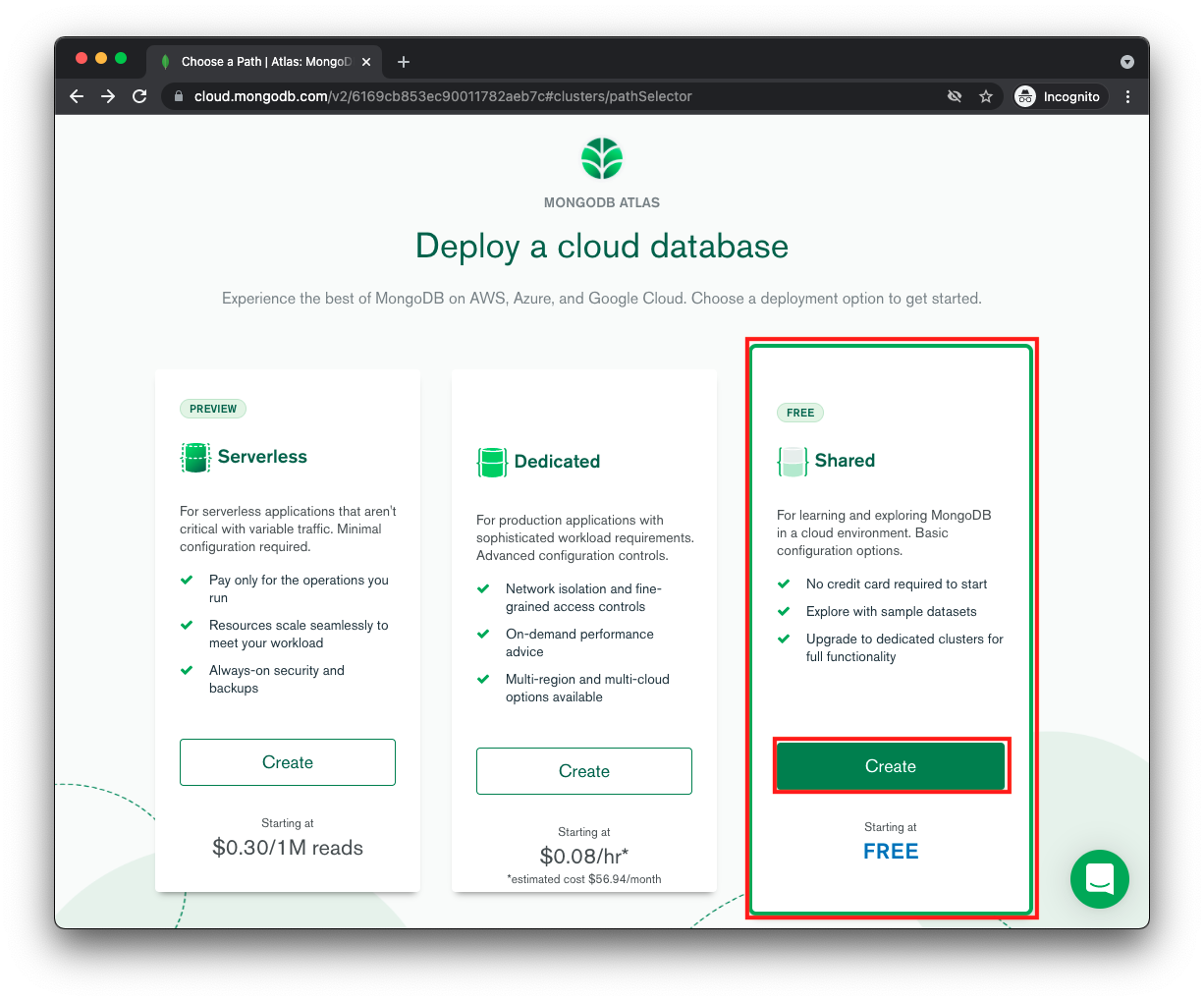Open the Intercom chat bubble
This screenshot has height=1001, width=1204.
click(1099, 879)
